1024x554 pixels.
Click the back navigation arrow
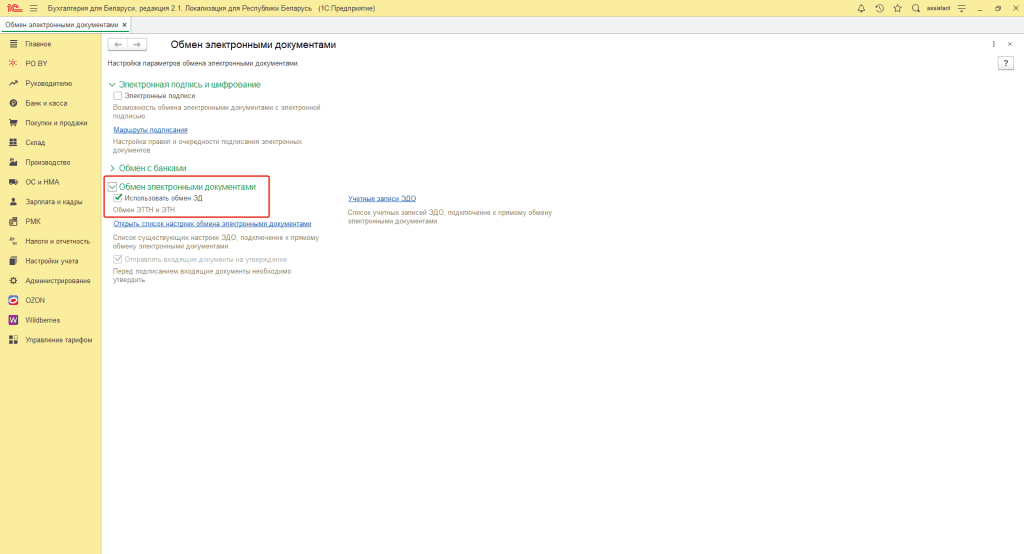coord(118,45)
